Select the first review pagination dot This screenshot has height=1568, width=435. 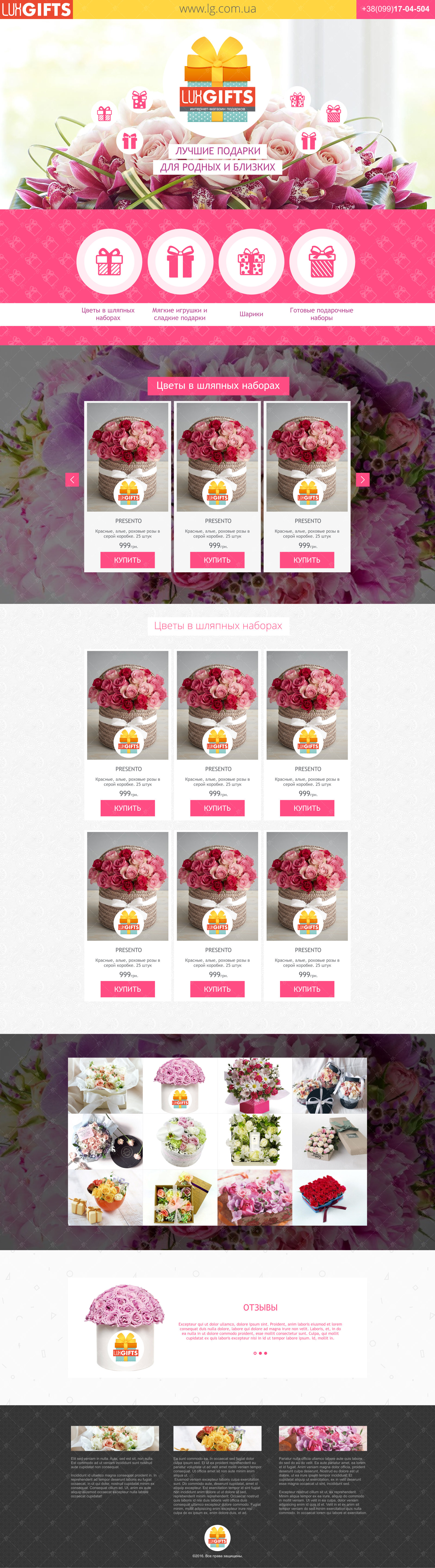pyautogui.click(x=255, y=1353)
